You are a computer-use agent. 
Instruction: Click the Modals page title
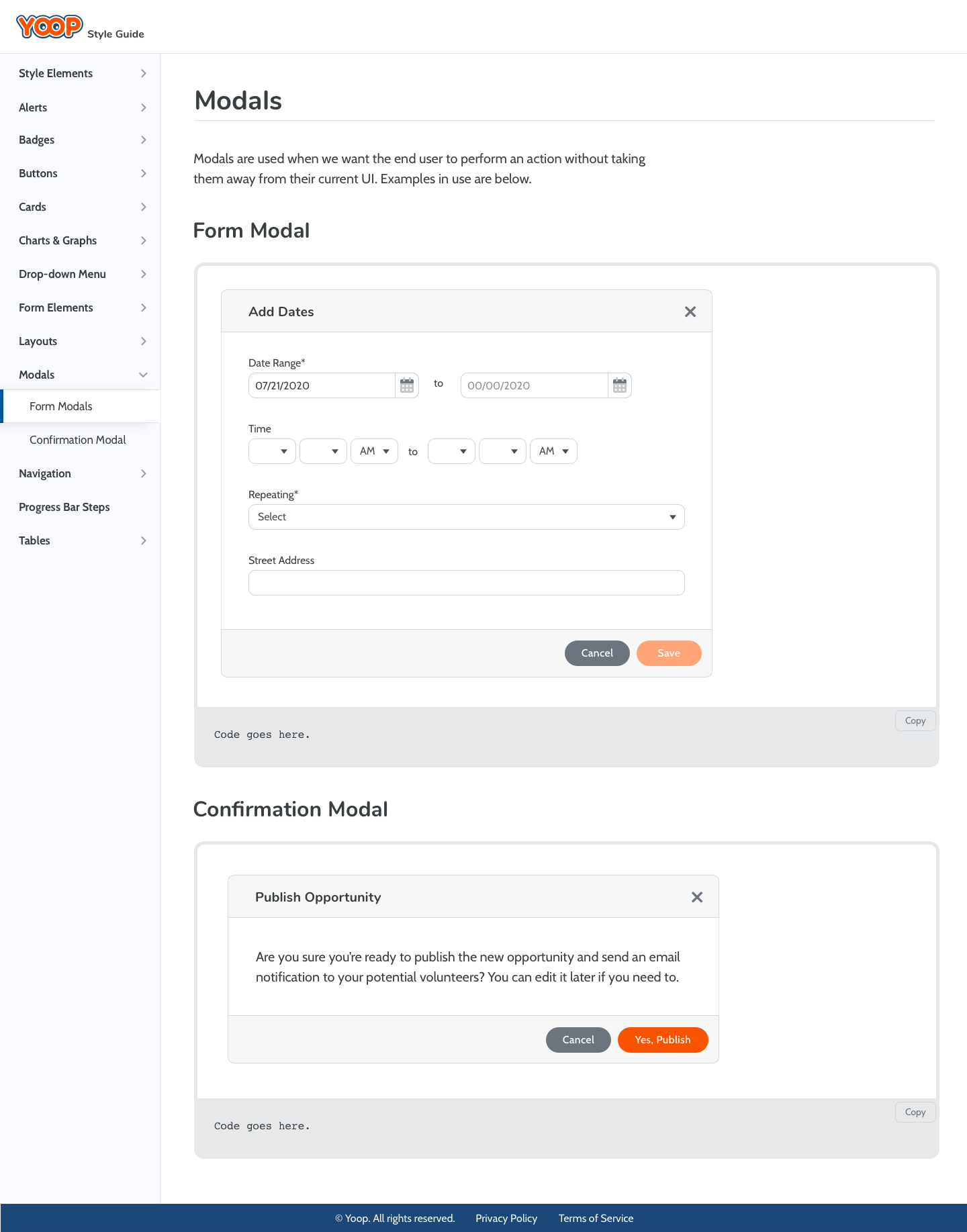click(x=238, y=101)
